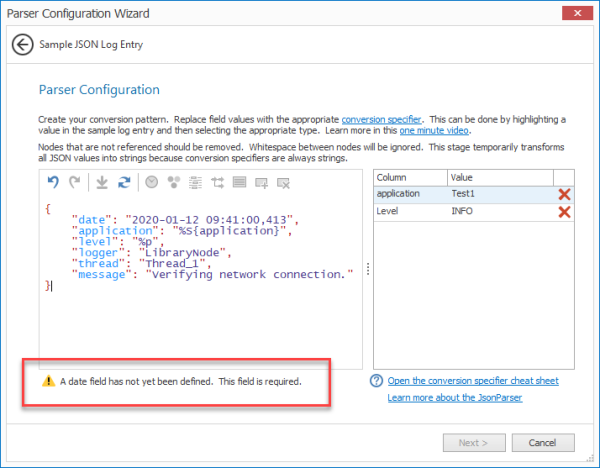Click the vertical splitter dots handle
This screenshot has height=468, width=600.
368,269
